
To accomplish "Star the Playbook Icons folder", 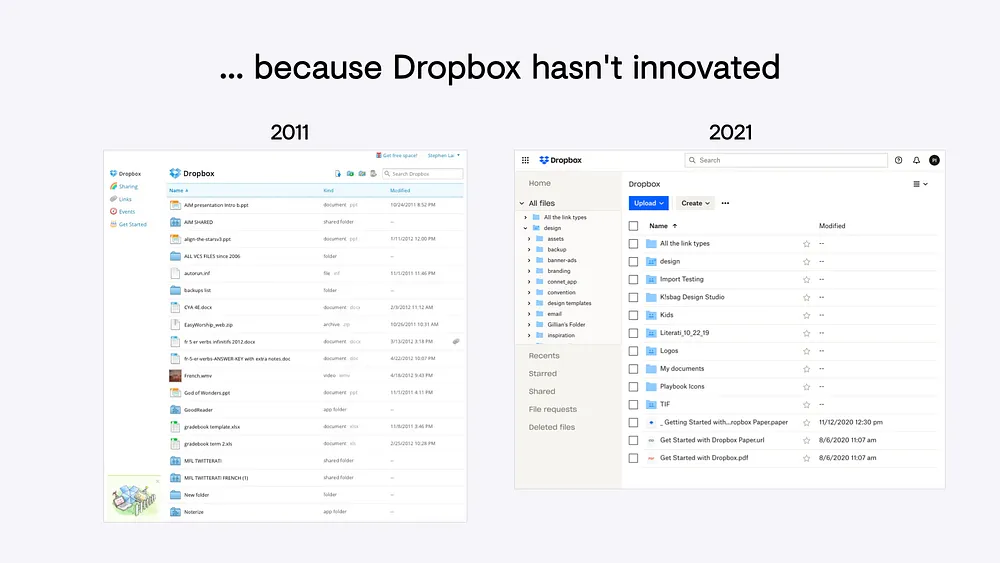I will point(807,387).
